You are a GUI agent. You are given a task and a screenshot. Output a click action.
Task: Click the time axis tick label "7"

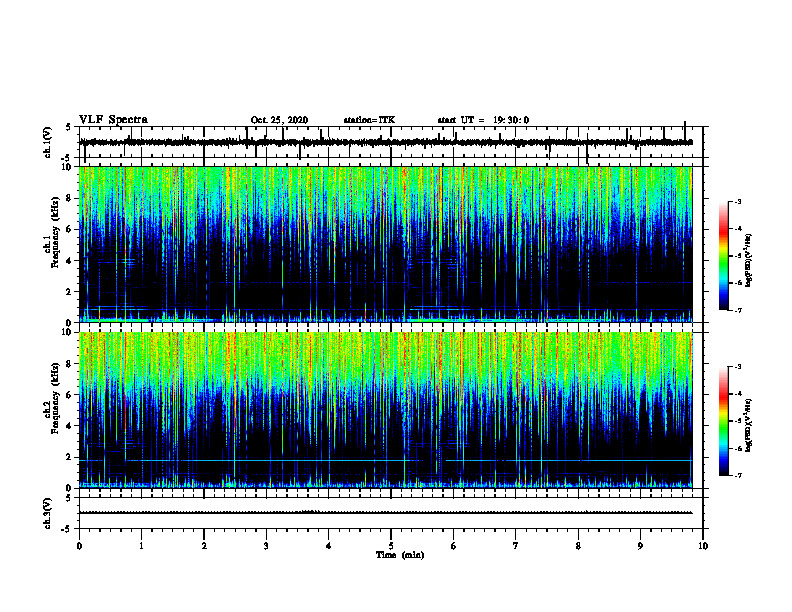click(x=516, y=546)
